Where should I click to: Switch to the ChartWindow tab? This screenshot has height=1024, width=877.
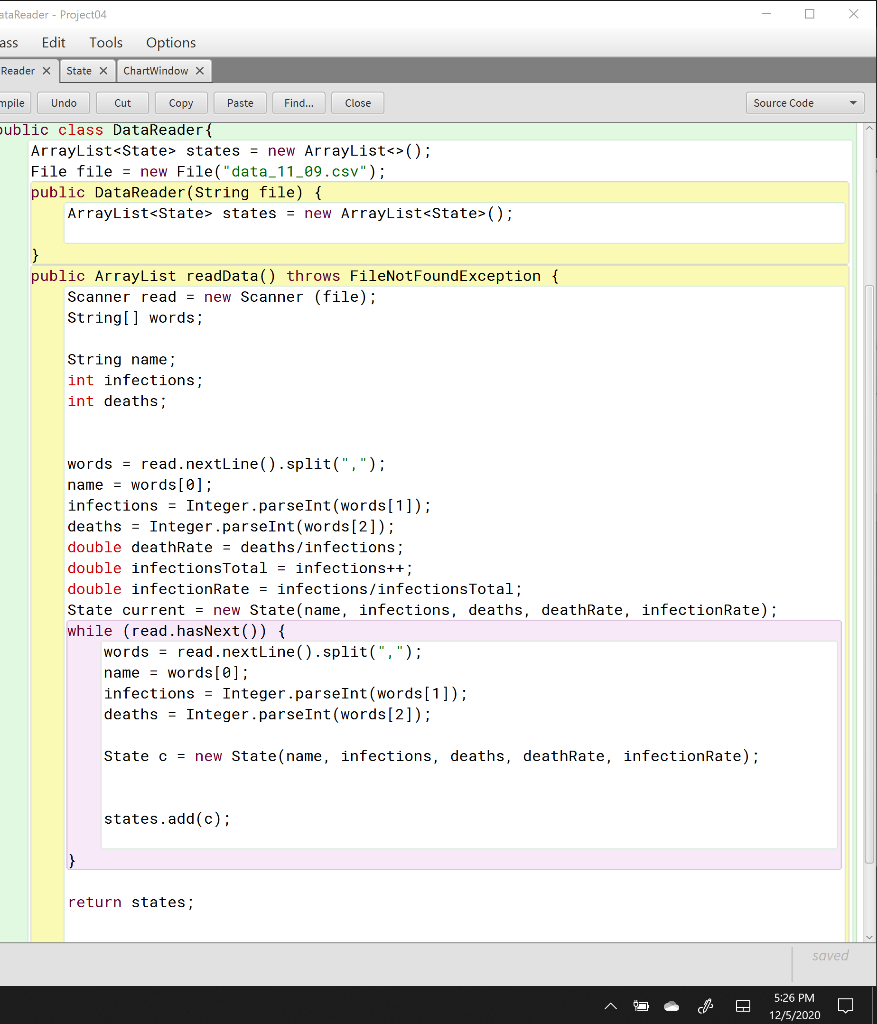[157, 70]
